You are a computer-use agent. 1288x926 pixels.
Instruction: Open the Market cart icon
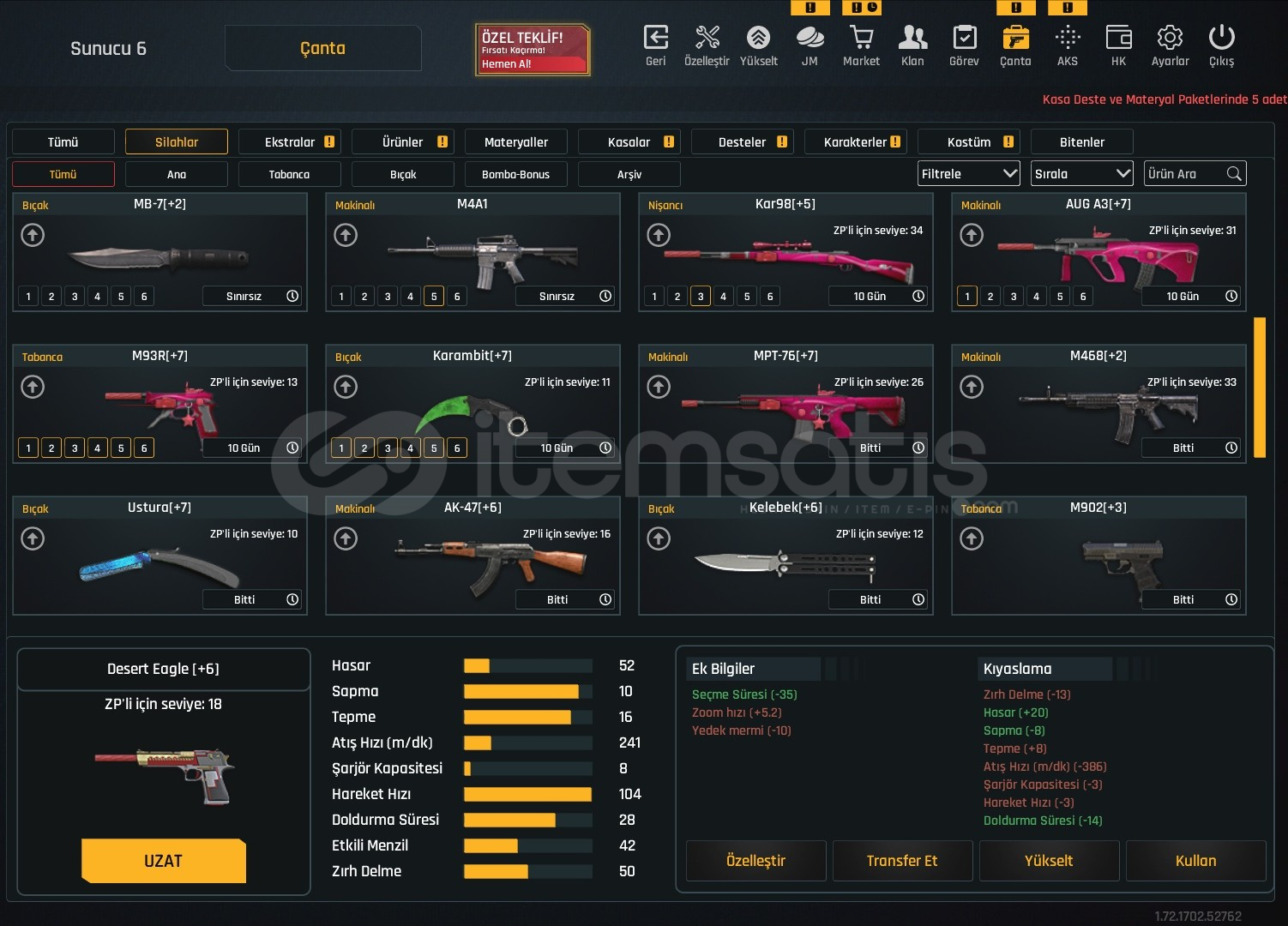861,38
